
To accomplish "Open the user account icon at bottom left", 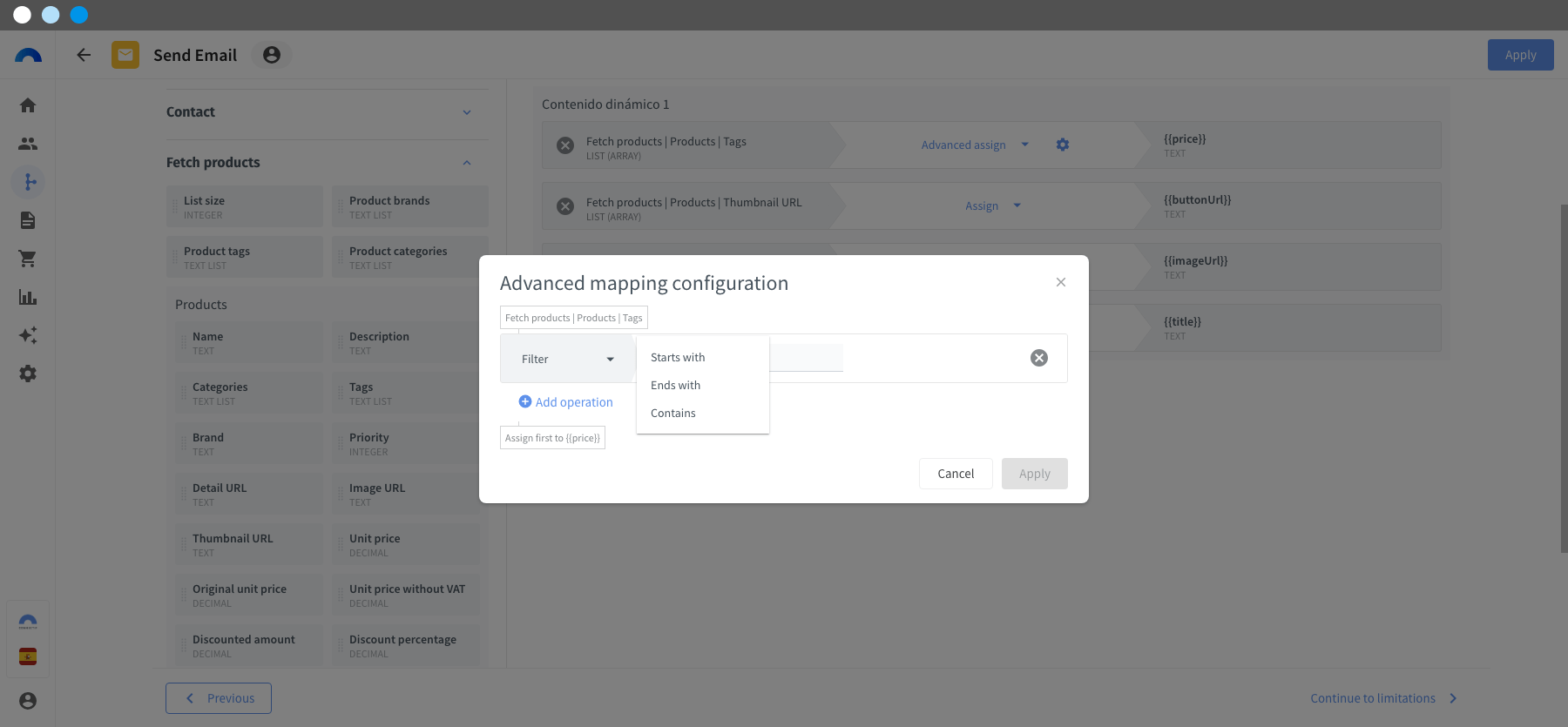I will click(x=28, y=701).
